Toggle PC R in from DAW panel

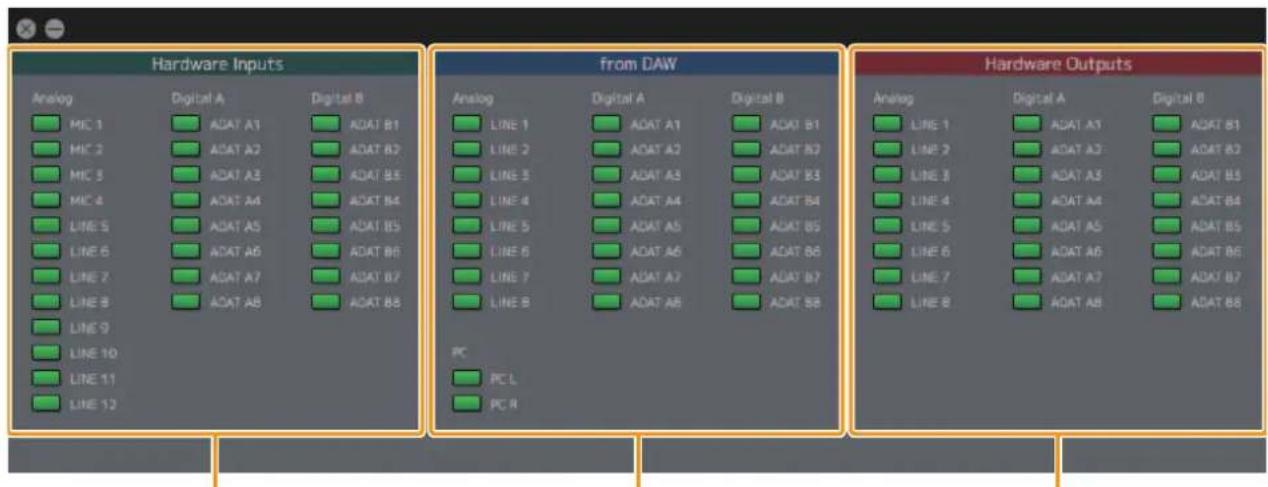pos(467,404)
